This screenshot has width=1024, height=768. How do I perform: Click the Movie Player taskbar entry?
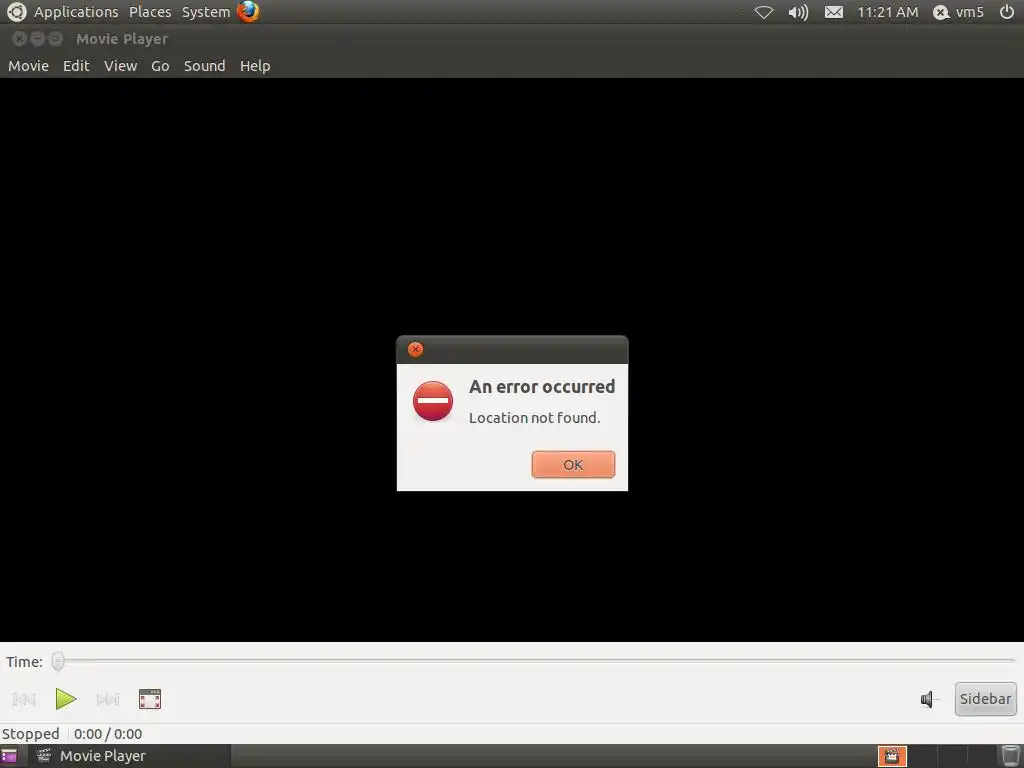click(129, 756)
